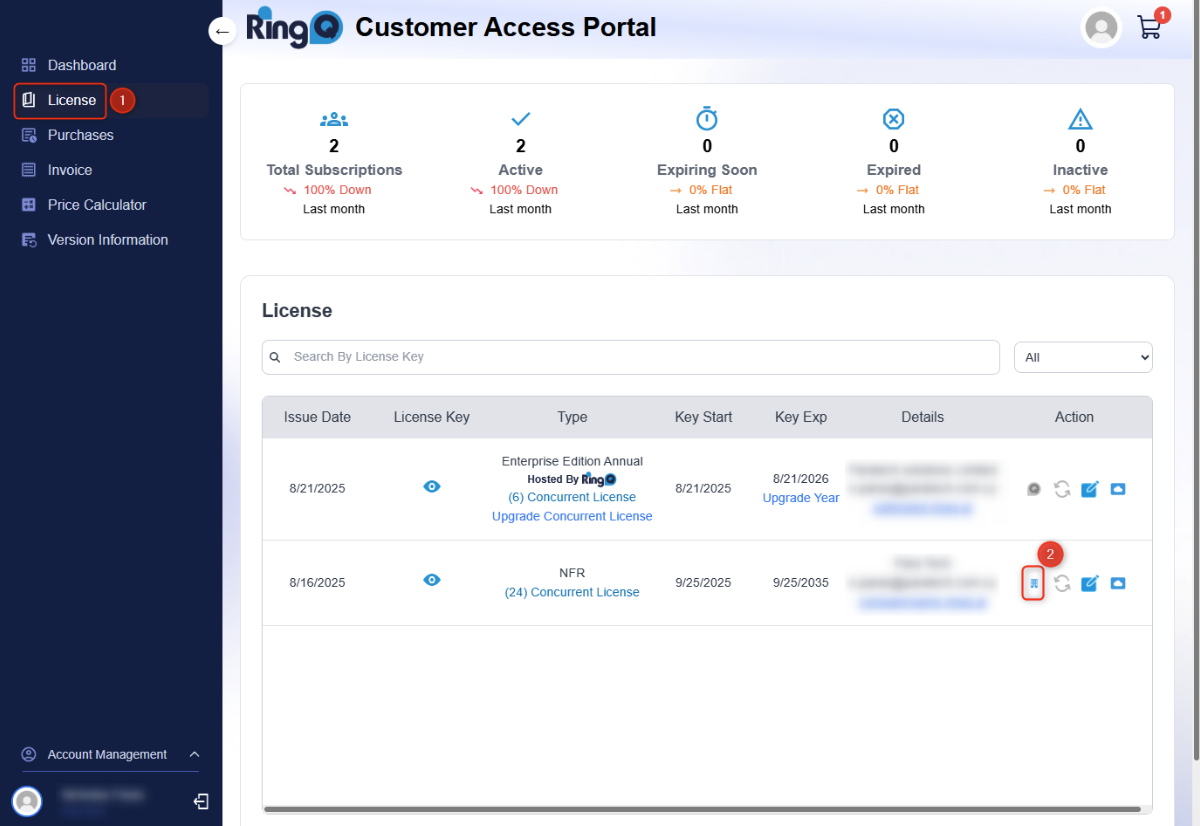Open the Price Calculator
Image resolution: width=1200 pixels, height=826 pixels.
point(96,204)
